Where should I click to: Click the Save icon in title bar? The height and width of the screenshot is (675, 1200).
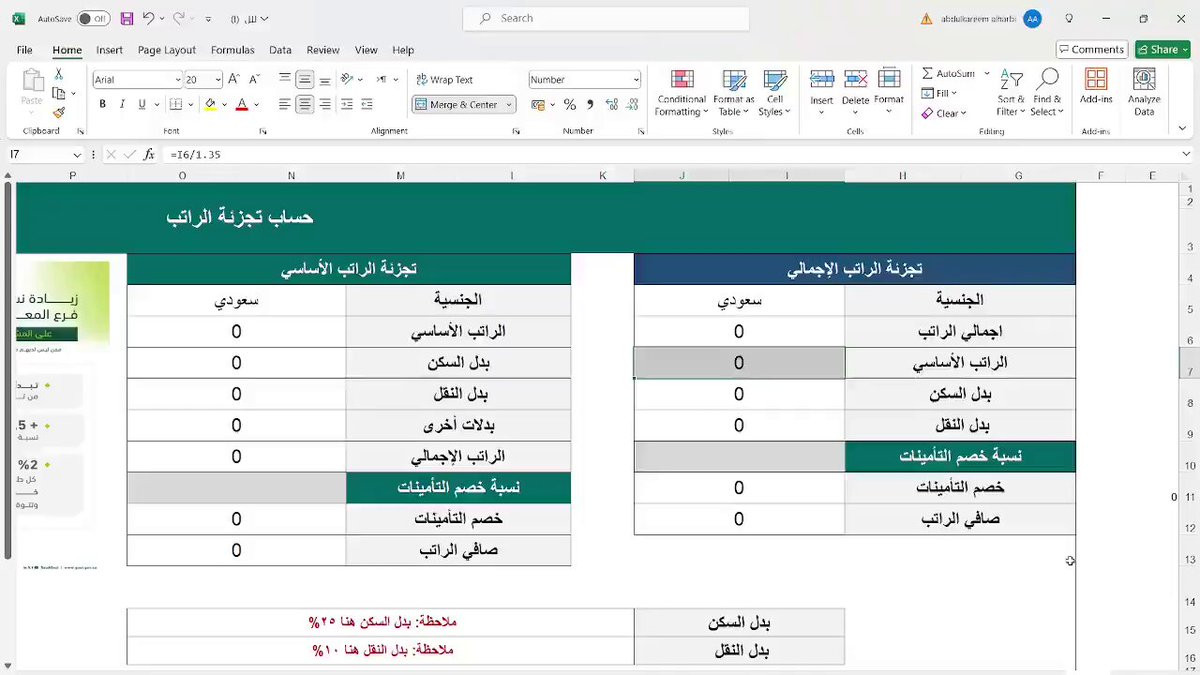tap(127, 19)
